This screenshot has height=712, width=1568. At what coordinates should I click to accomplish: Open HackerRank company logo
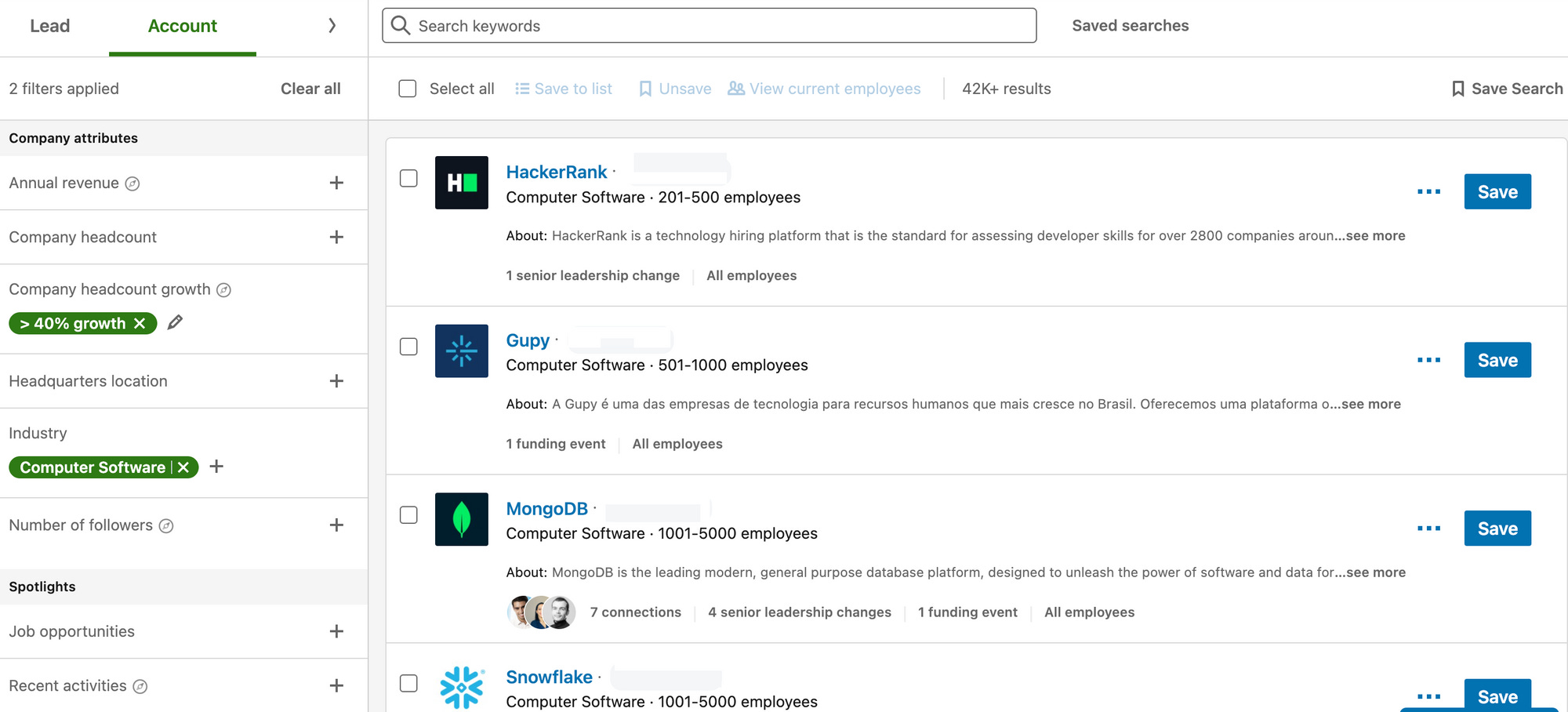462,183
